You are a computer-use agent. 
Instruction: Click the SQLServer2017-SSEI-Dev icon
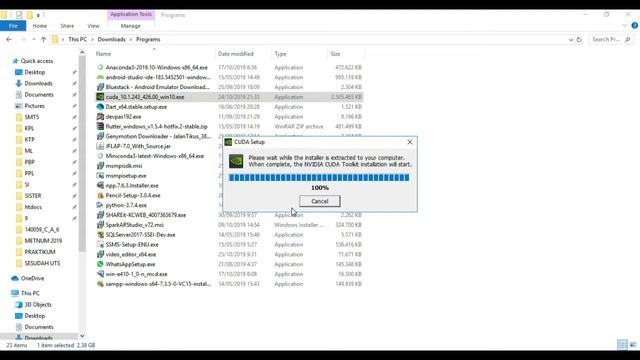(100, 235)
